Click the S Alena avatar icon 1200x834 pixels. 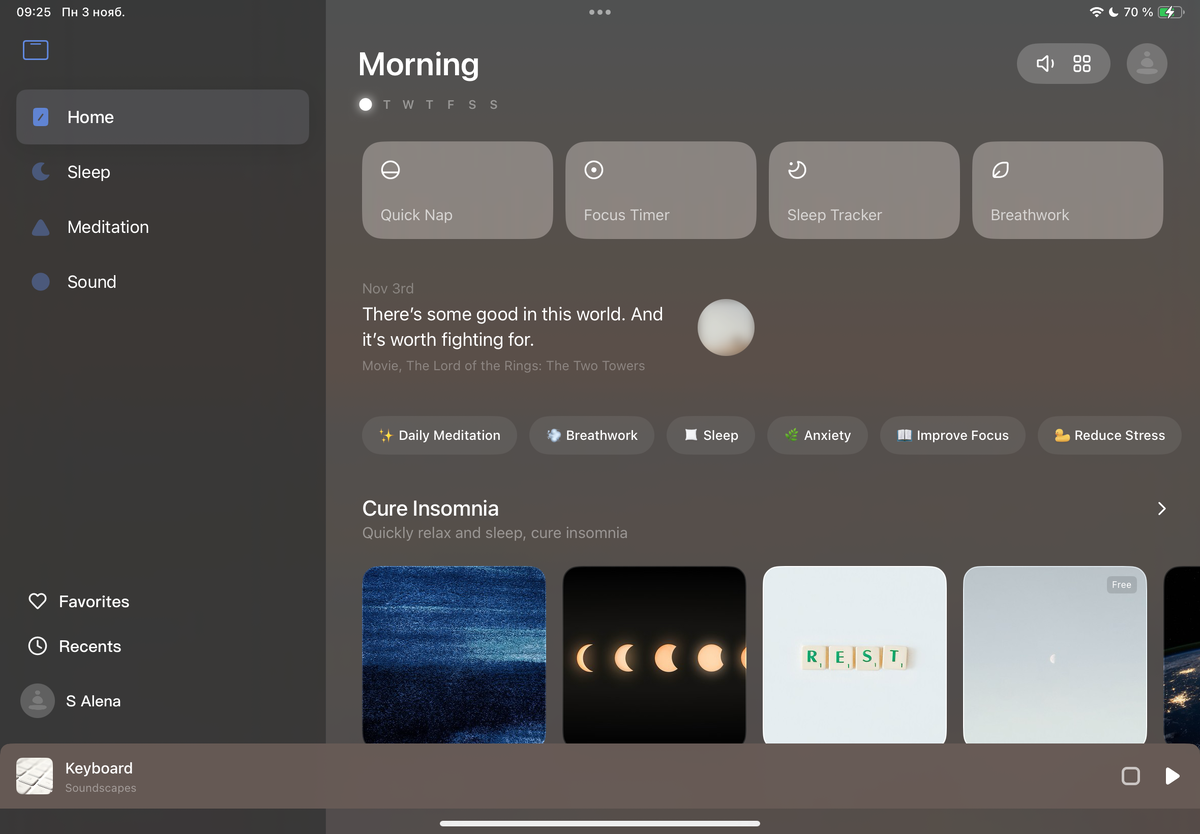(38, 701)
